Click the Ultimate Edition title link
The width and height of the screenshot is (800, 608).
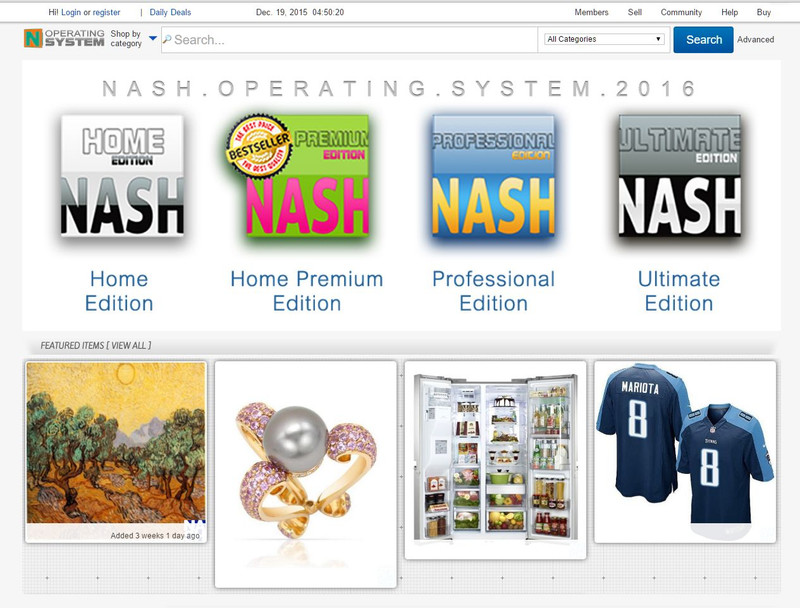(x=679, y=291)
